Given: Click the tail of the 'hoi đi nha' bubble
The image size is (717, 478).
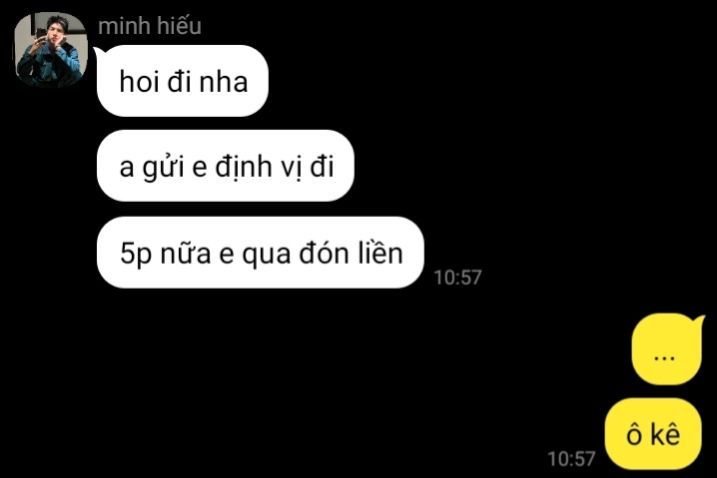Looking at the screenshot, I should coord(98,52).
